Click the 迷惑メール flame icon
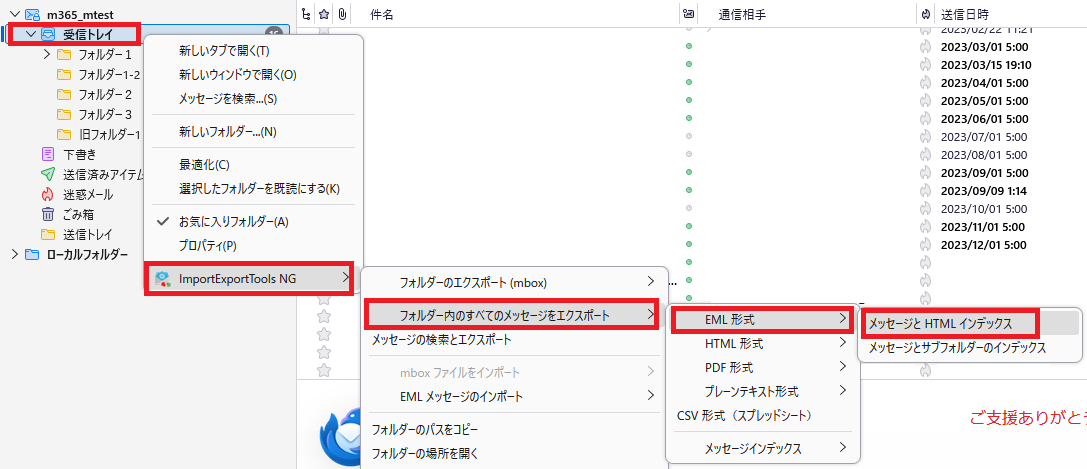1087x469 pixels. point(48,195)
